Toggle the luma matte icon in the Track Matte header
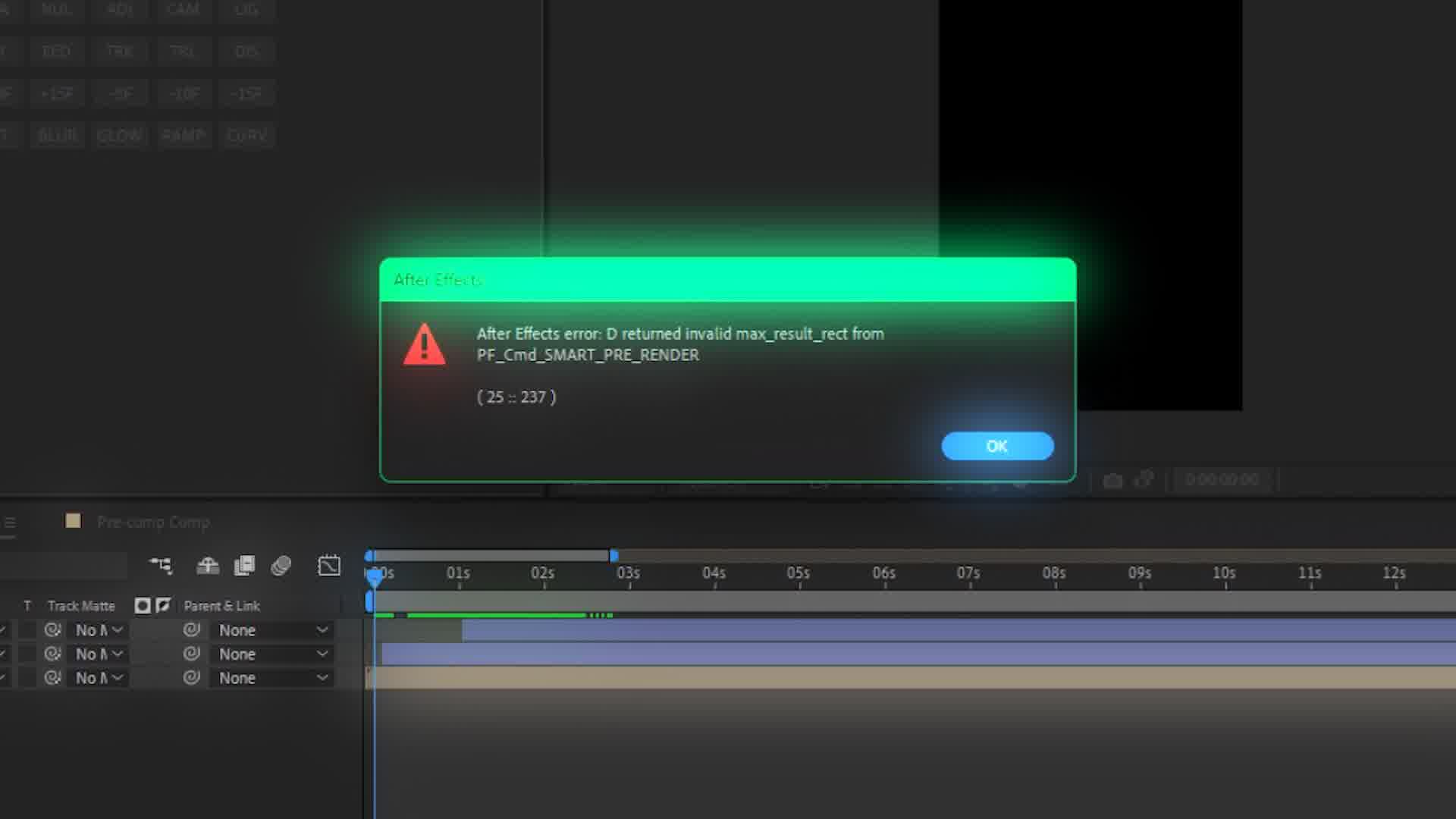Viewport: 1456px width, 819px height. point(162,605)
